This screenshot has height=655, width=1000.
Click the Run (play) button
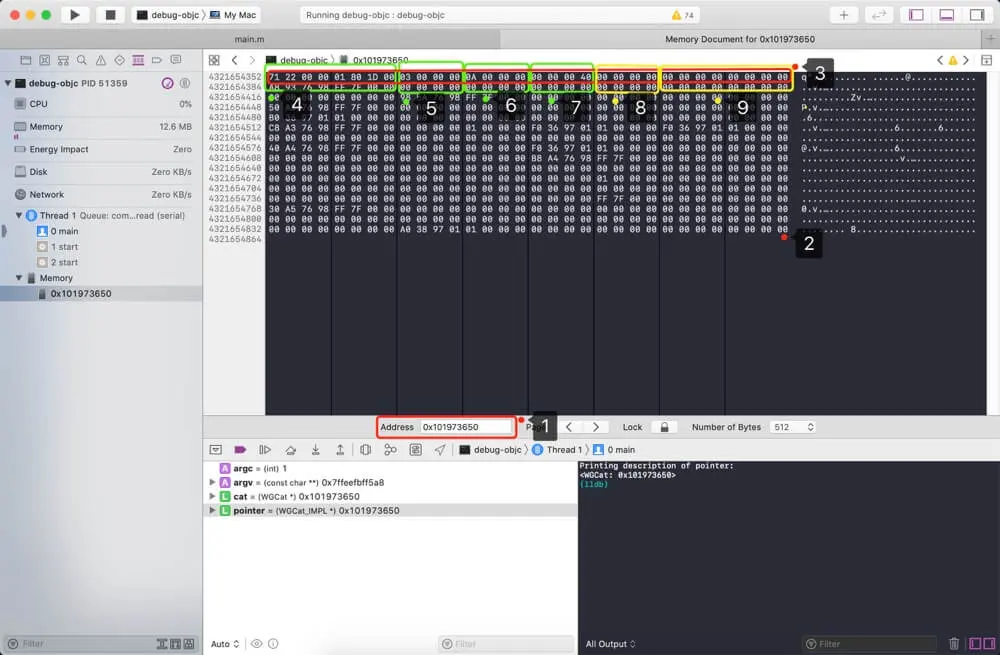[x=75, y=15]
